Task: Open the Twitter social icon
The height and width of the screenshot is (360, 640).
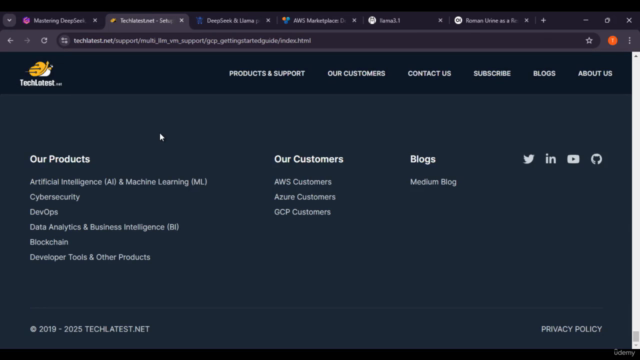Action: [529, 159]
